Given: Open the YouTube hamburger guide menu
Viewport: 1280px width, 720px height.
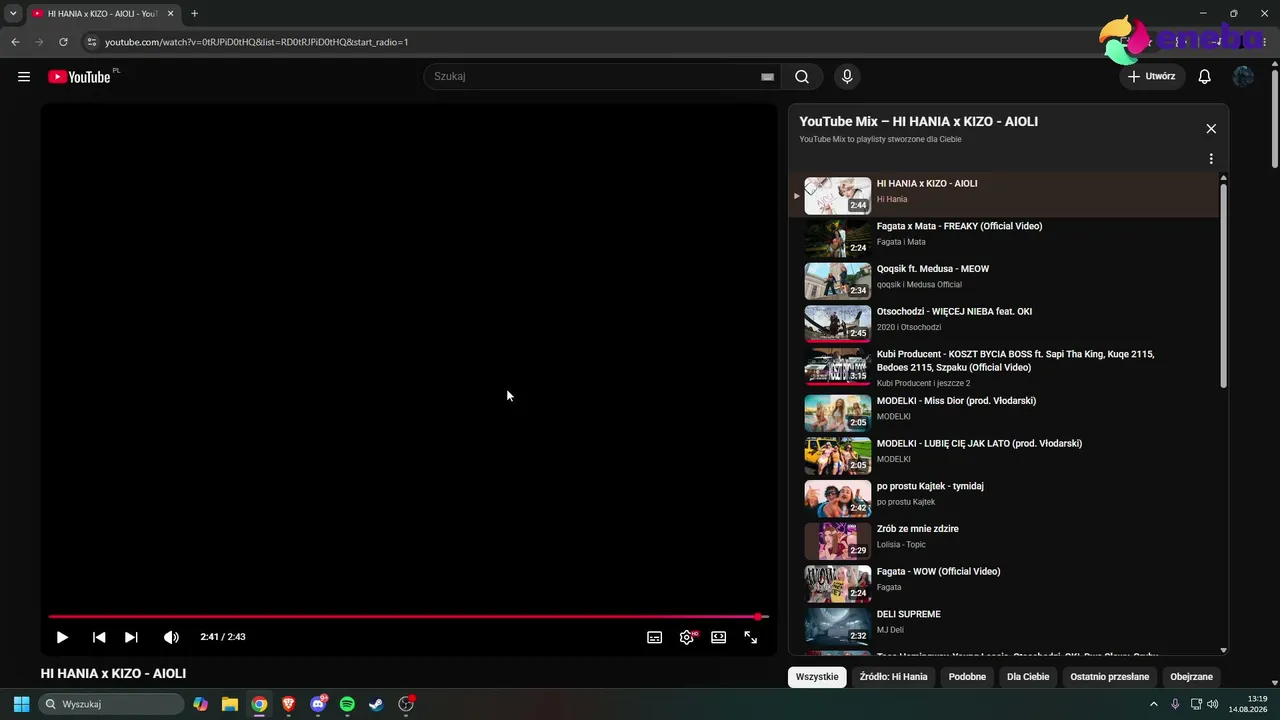Looking at the screenshot, I should tap(24, 77).
